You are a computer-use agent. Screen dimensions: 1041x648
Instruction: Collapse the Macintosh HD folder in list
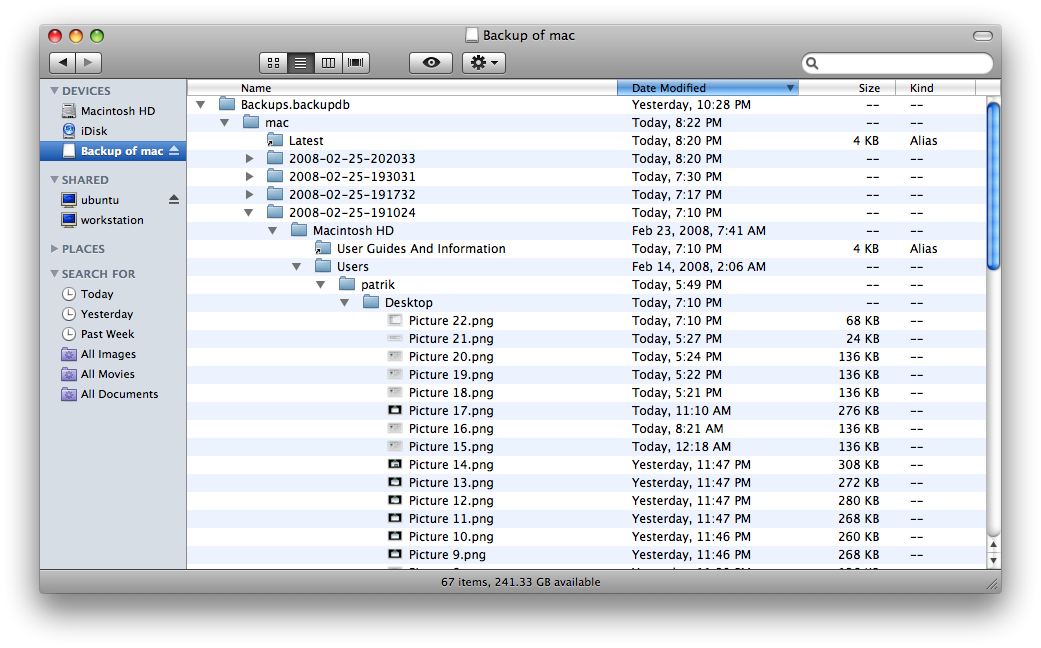click(x=272, y=230)
